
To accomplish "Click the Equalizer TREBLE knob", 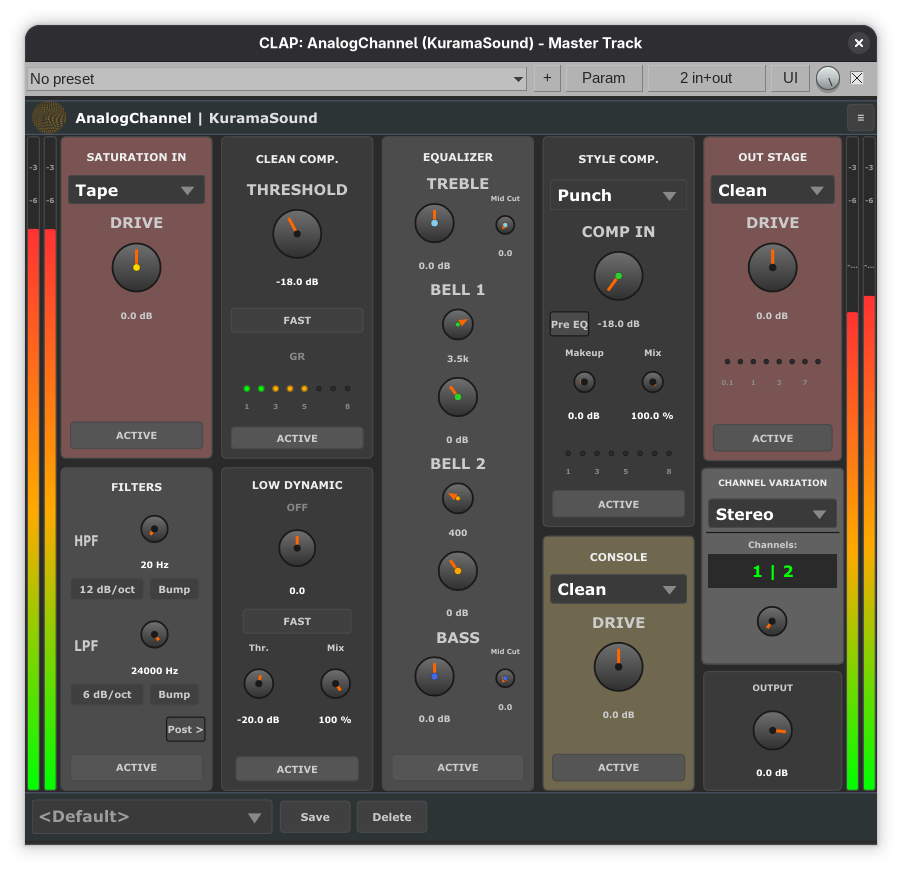I will [434, 223].
